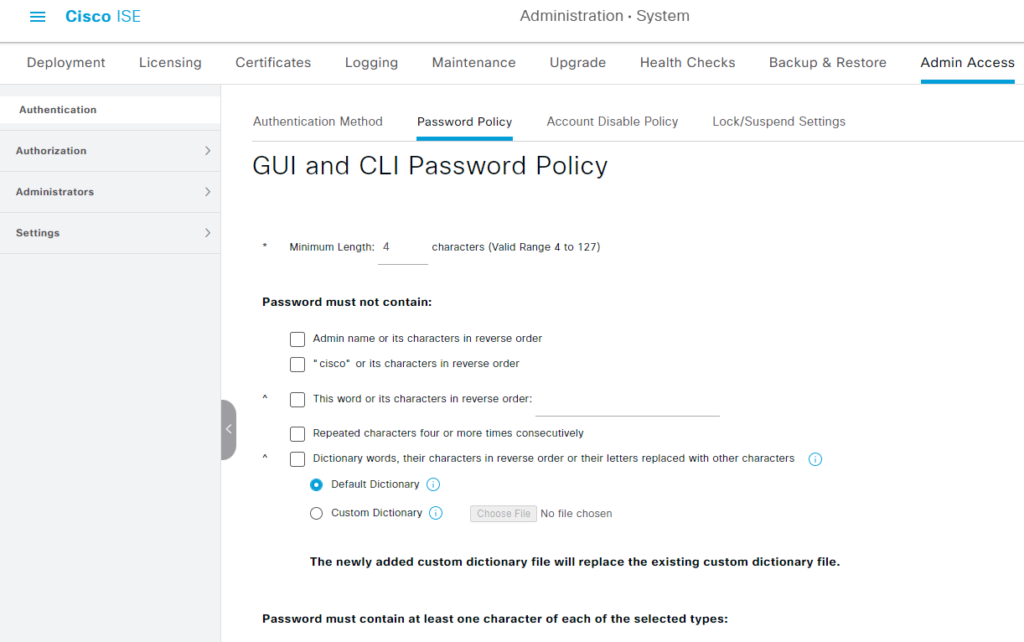Click the Minimum Length input field
The width and height of the screenshot is (1024, 642).
coord(402,247)
